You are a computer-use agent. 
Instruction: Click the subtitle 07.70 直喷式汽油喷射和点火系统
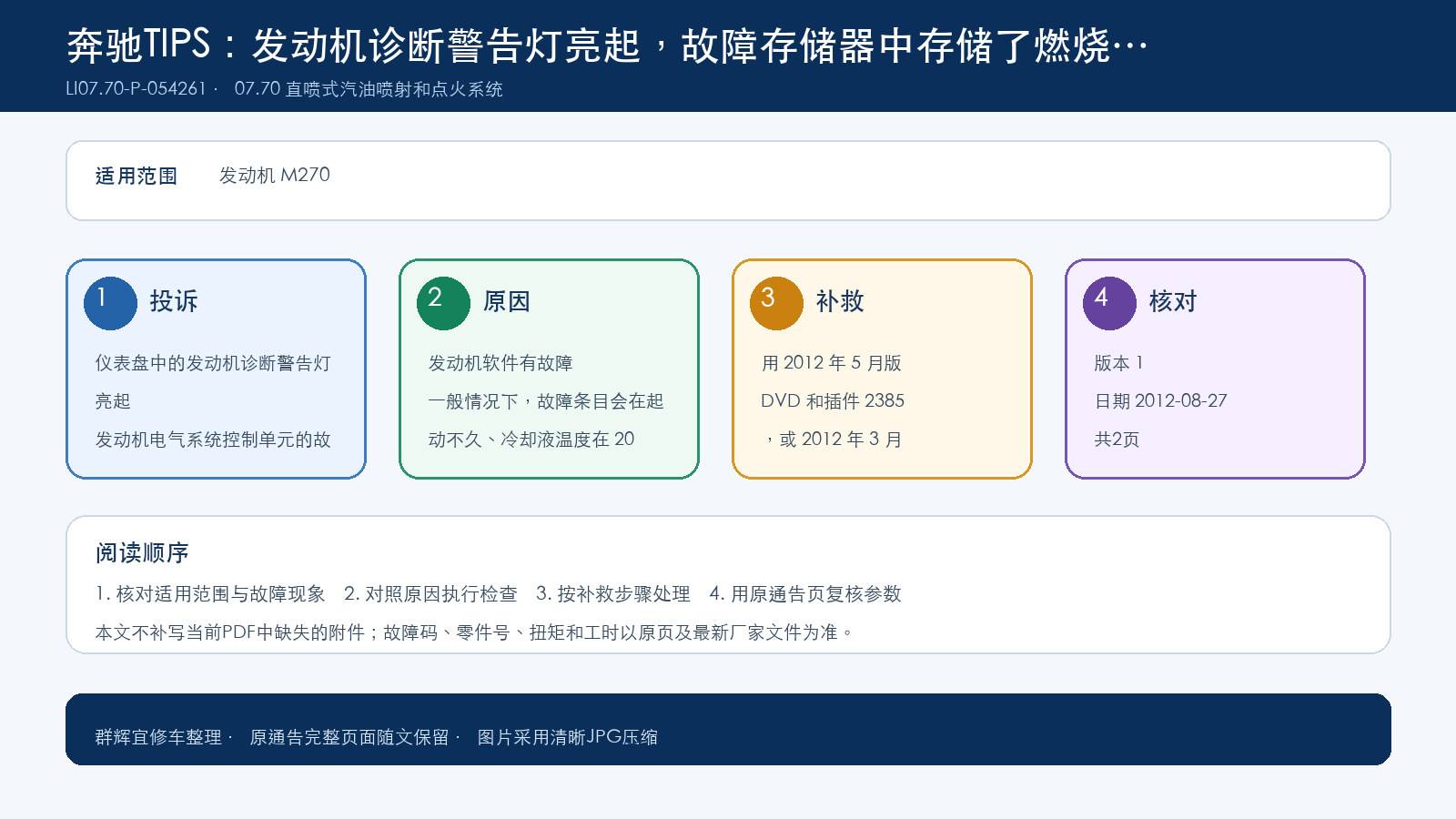(369, 89)
